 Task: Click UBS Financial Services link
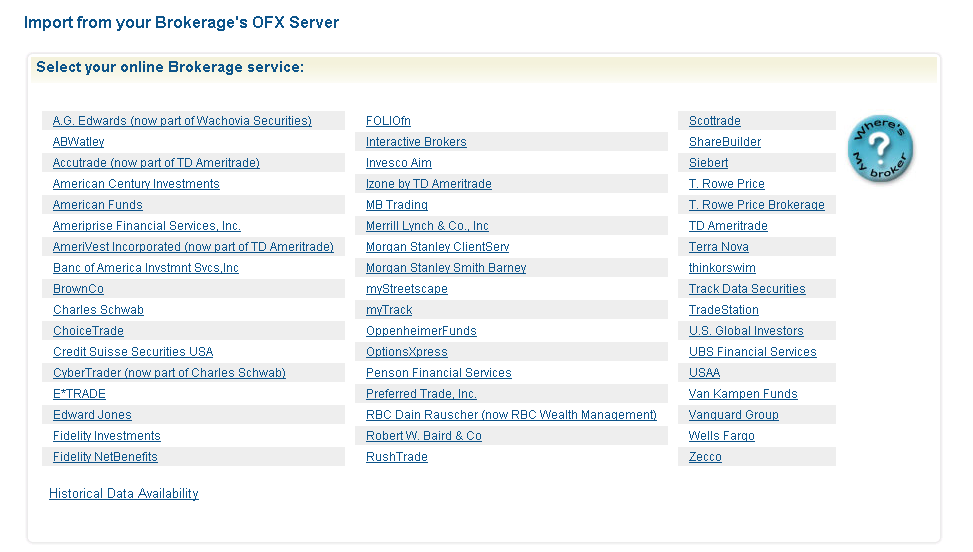click(752, 352)
